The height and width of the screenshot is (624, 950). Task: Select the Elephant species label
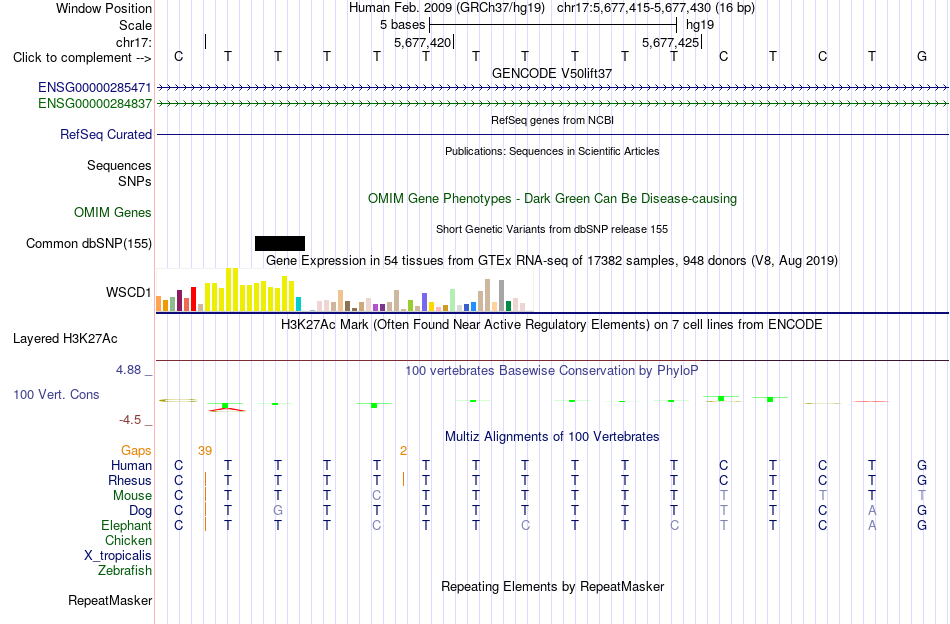point(126,525)
